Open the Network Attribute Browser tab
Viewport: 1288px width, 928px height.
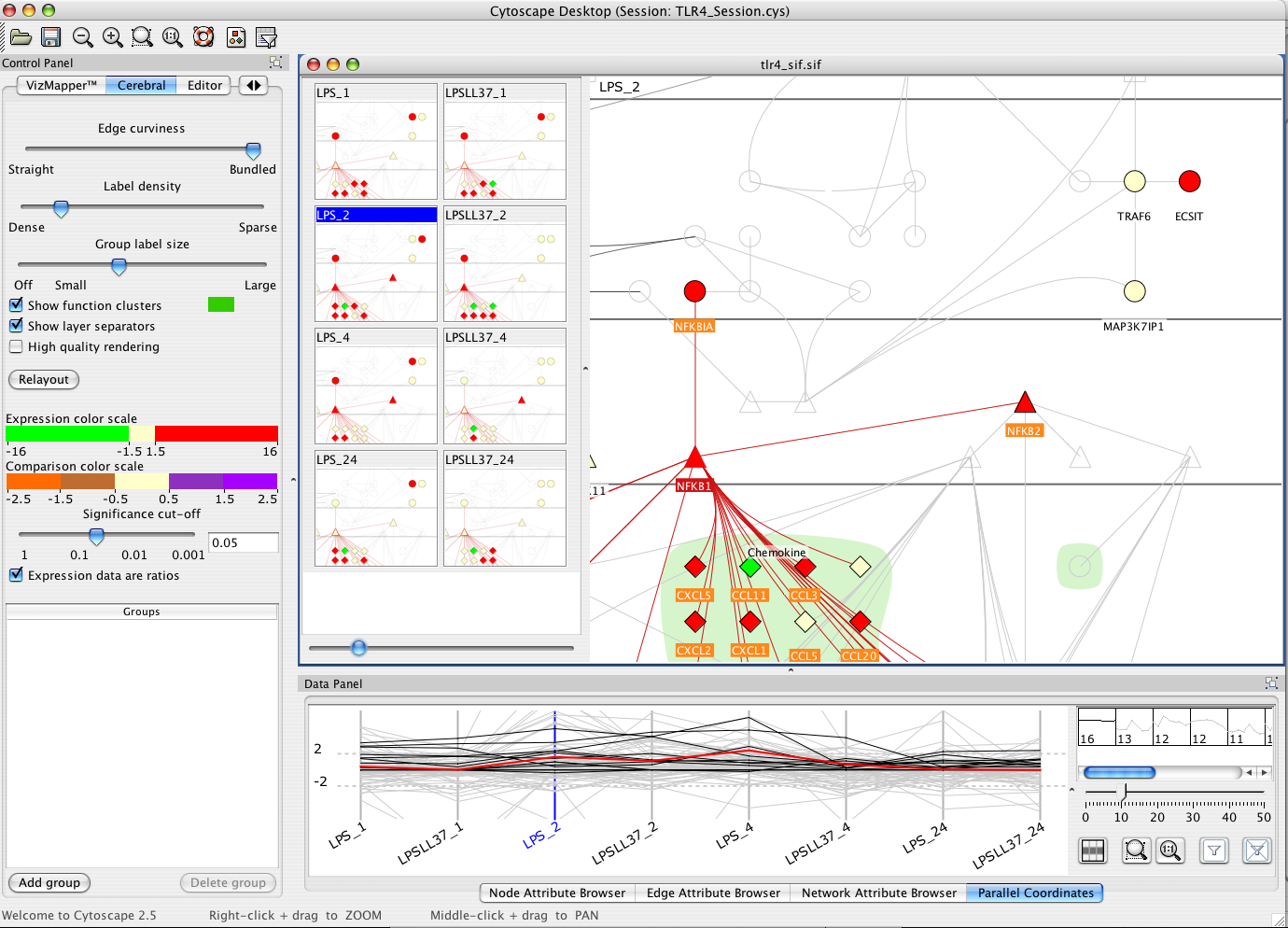pos(878,893)
